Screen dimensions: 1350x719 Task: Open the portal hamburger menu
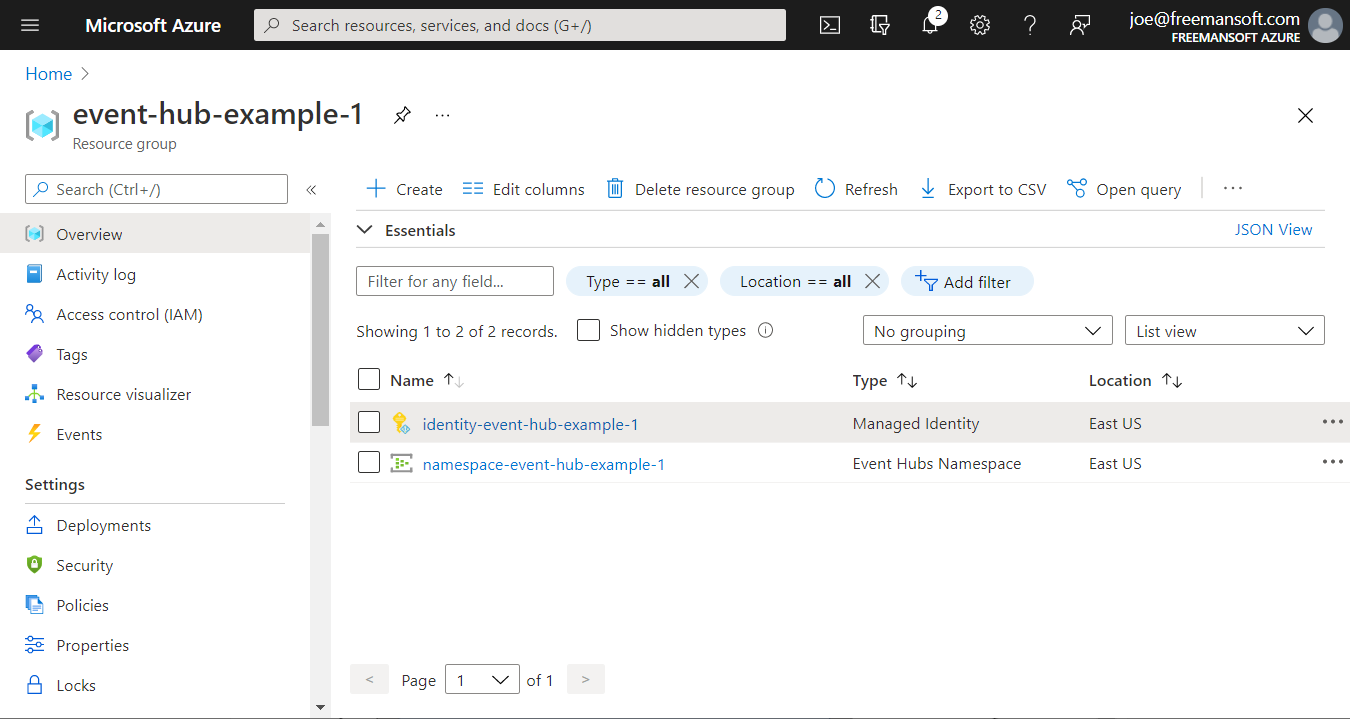(x=29, y=25)
